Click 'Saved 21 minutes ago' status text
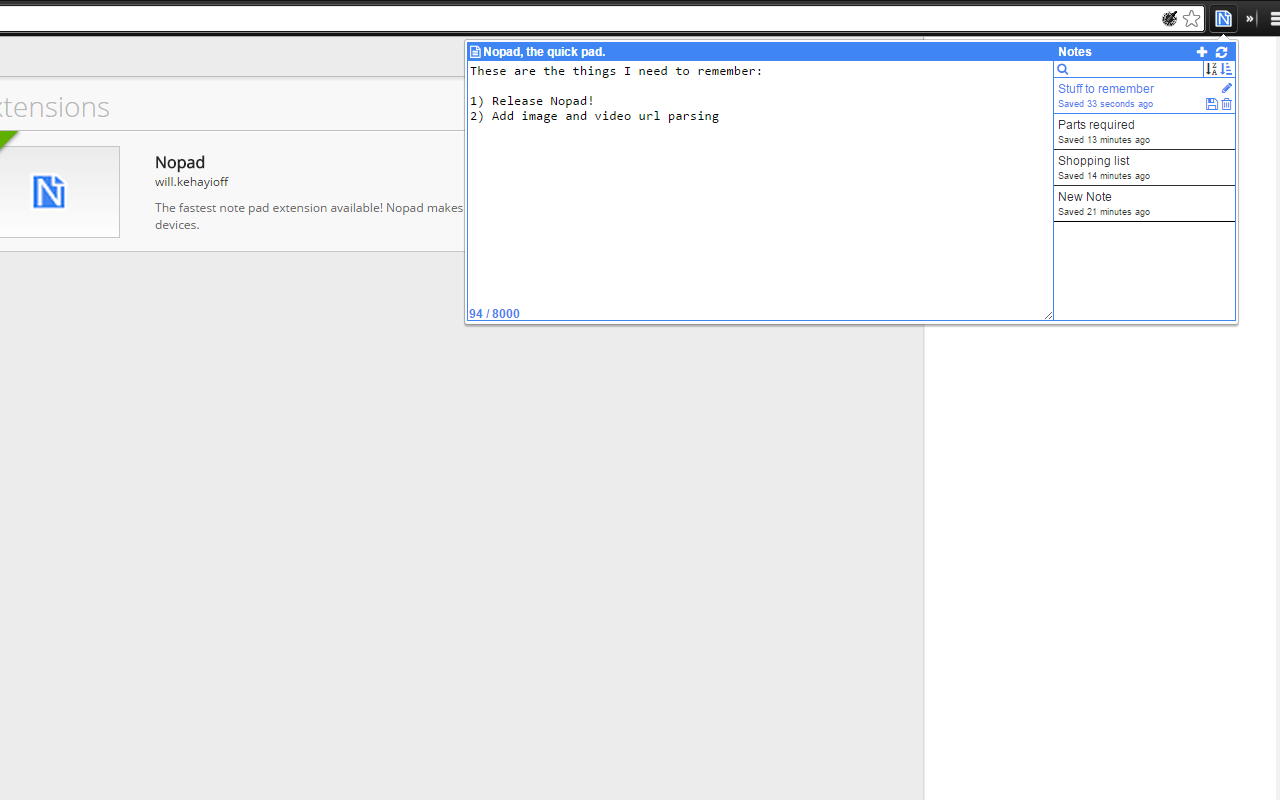Screen dimensions: 1280x800 [x=1103, y=212]
